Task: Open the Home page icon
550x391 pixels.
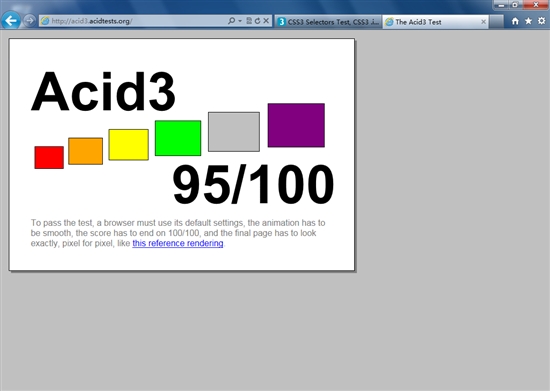Action: pyautogui.click(x=515, y=21)
